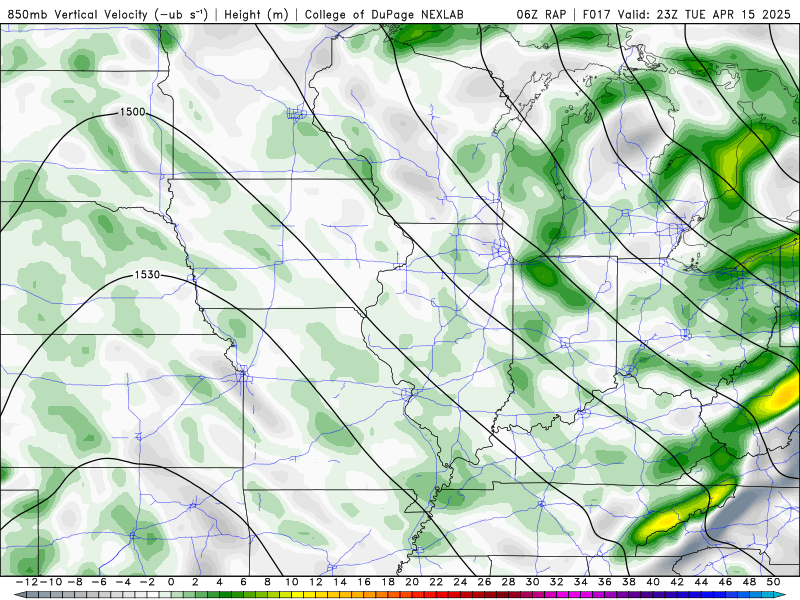Click the '-2' colorbar tick label
Screen dimensions: 800x600
tap(147, 582)
